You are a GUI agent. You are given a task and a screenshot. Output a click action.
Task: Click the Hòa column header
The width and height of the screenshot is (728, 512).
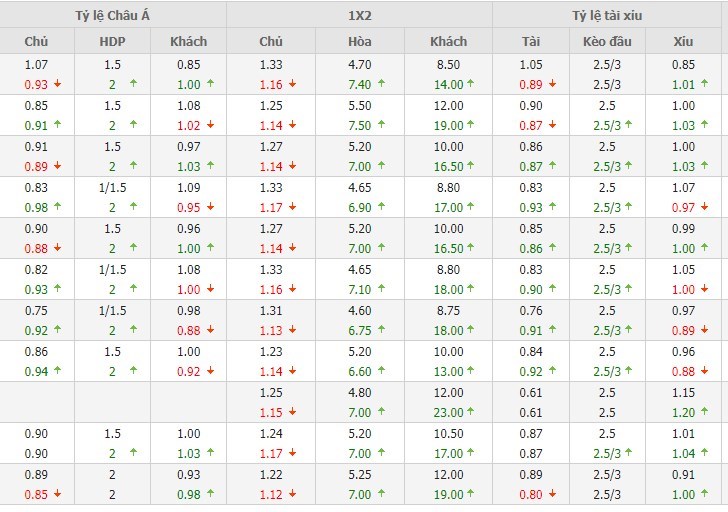[359, 41]
